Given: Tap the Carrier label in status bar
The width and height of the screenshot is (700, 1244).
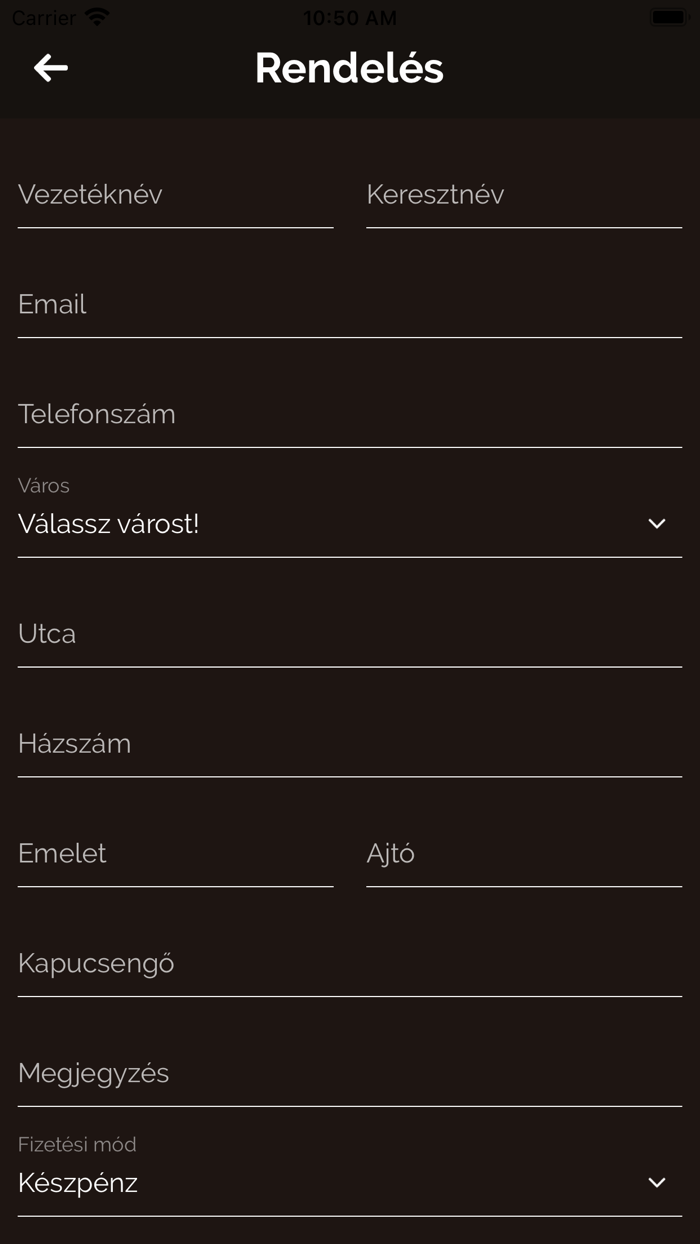Looking at the screenshot, I should pos(44,18).
